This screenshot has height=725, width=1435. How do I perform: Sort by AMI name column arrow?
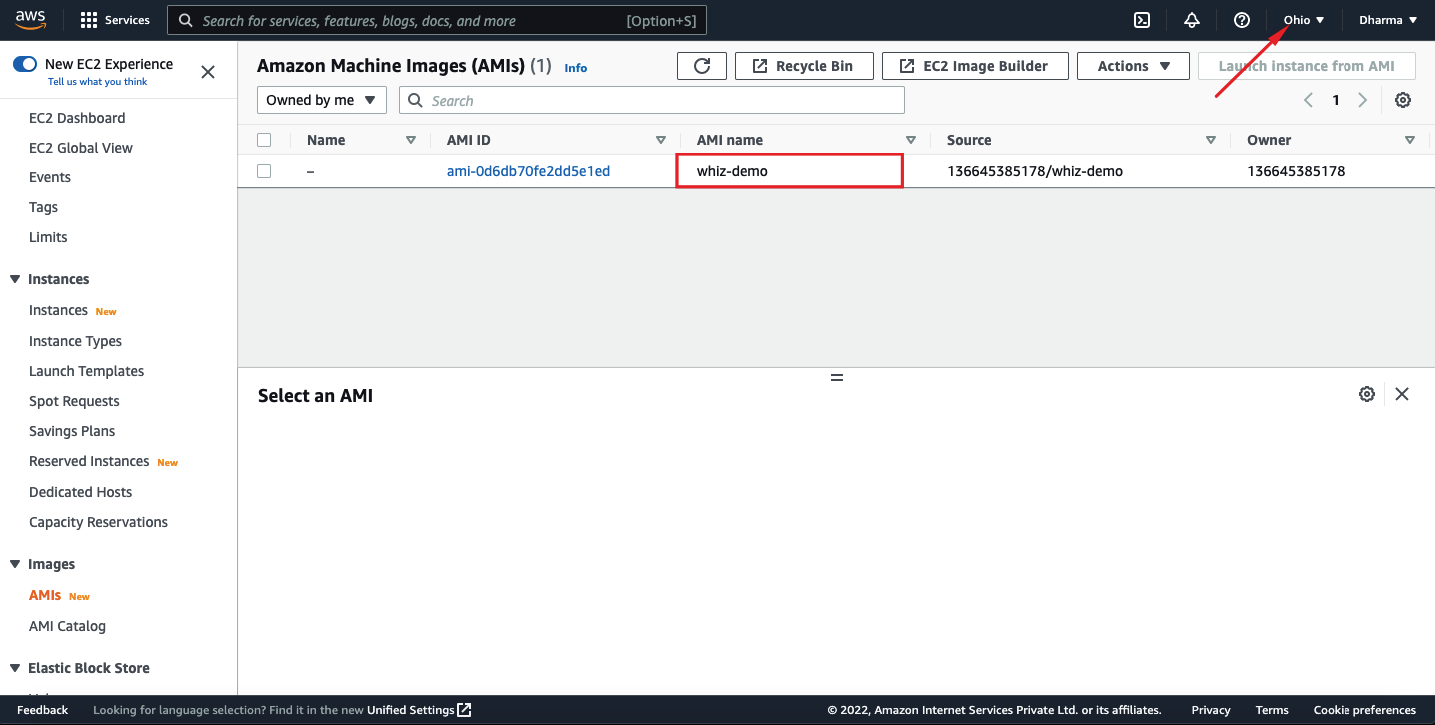pos(910,140)
